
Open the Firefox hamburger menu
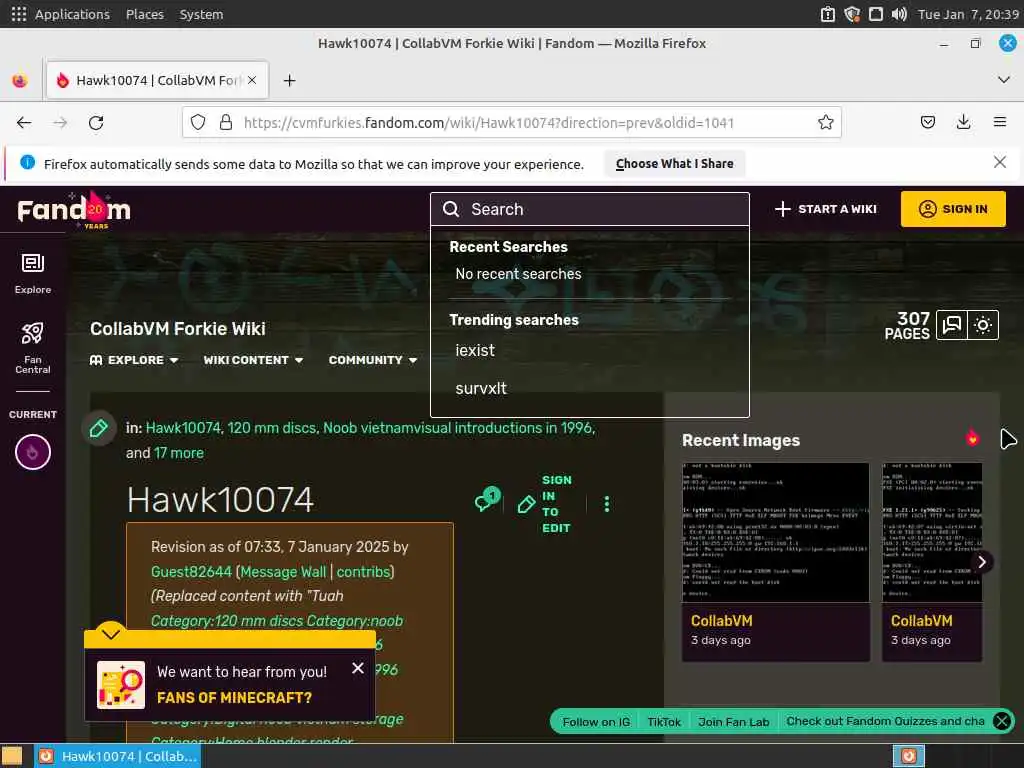tap(999, 122)
